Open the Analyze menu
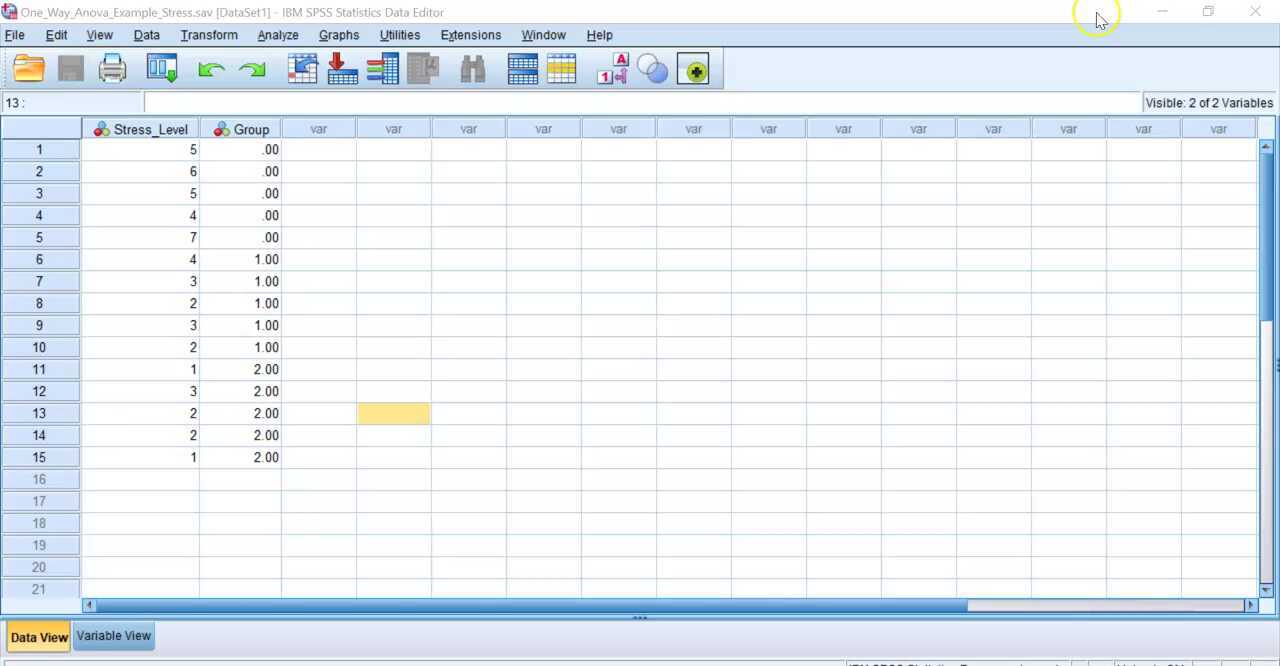 tap(277, 35)
